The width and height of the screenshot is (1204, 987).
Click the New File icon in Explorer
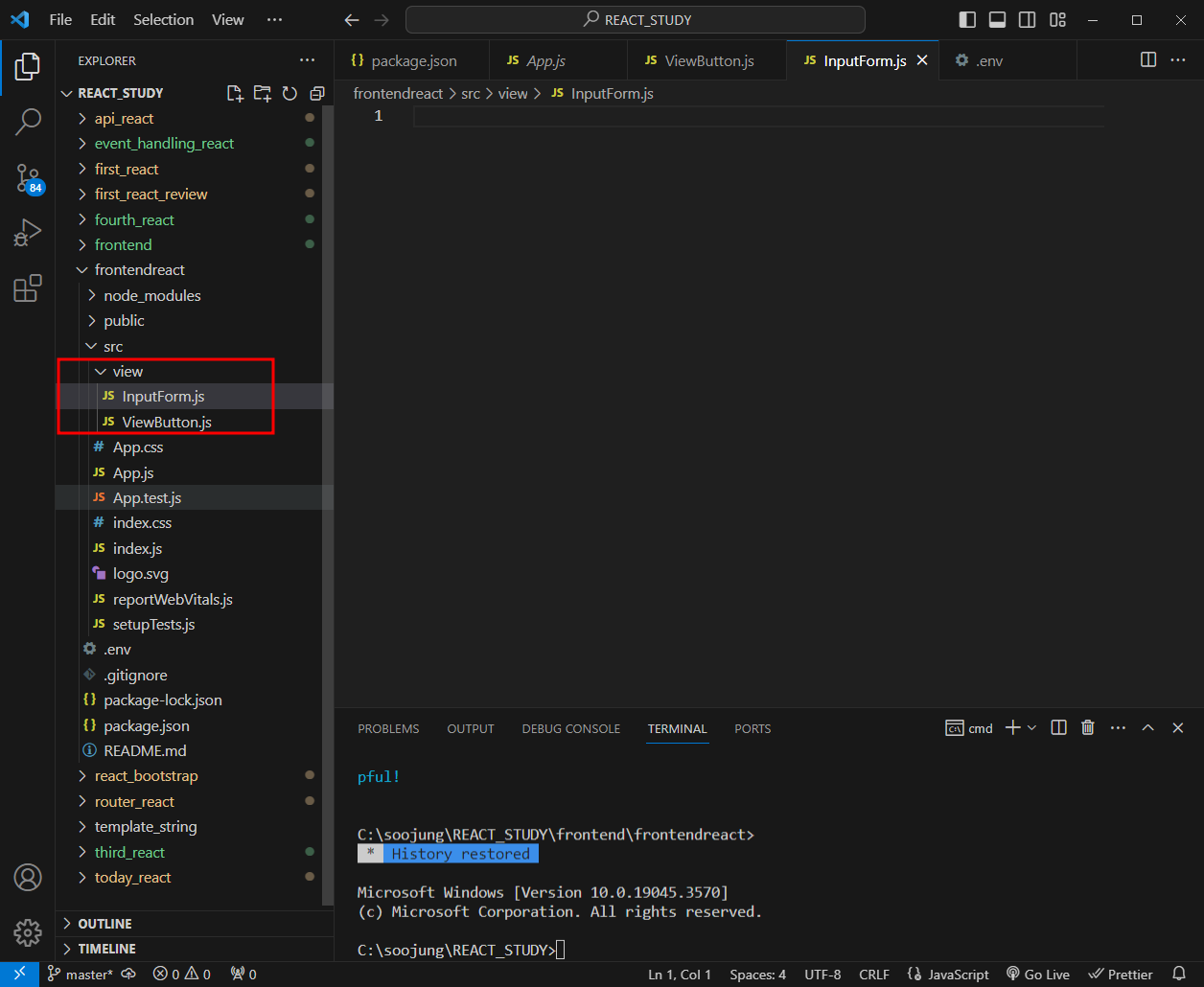235,93
